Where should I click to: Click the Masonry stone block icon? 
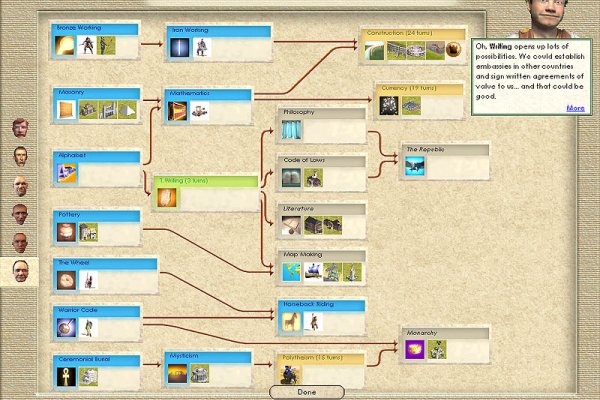point(67,109)
